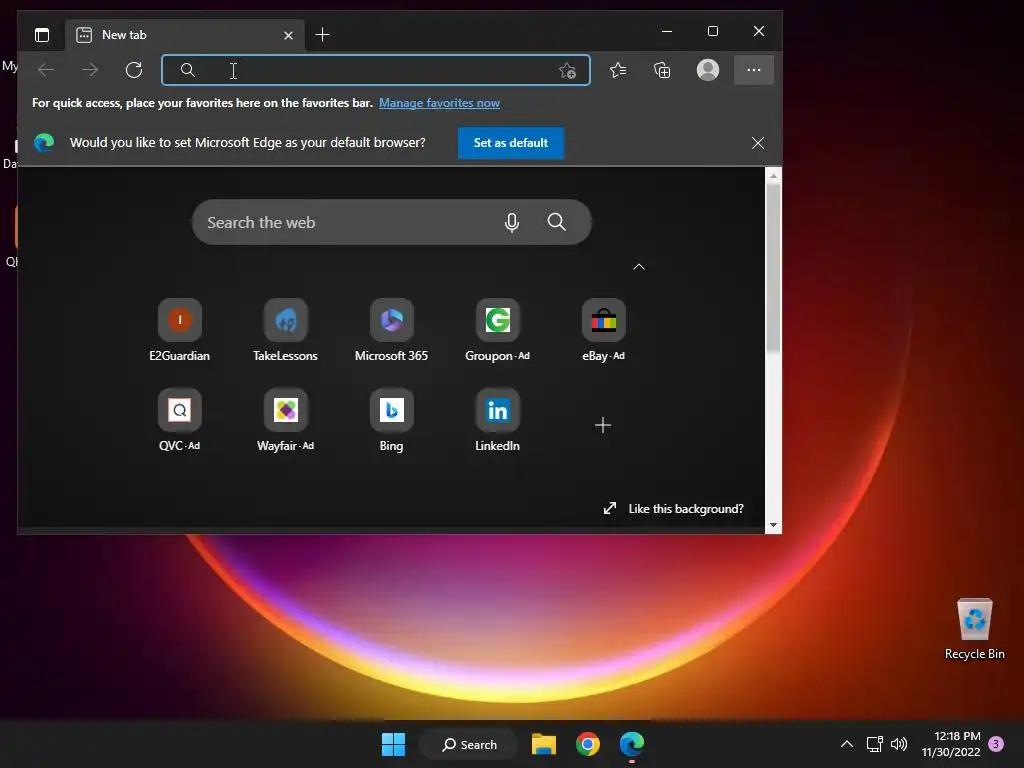Click the Edge taskbar icon
1024x768 pixels.
point(632,744)
